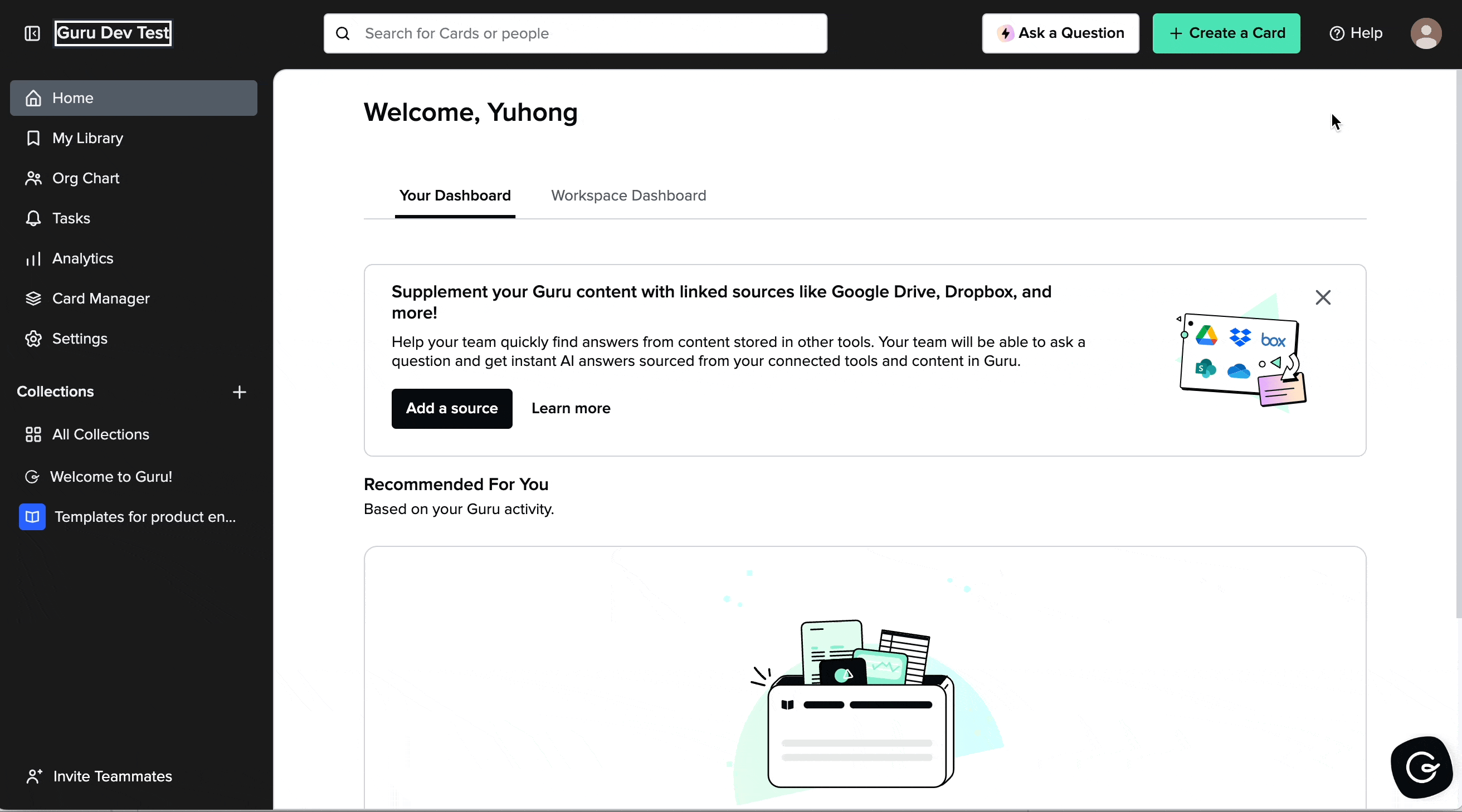Image resolution: width=1462 pixels, height=812 pixels.
Task: Collapse the sidebar with the top-left icon
Action: click(x=32, y=33)
